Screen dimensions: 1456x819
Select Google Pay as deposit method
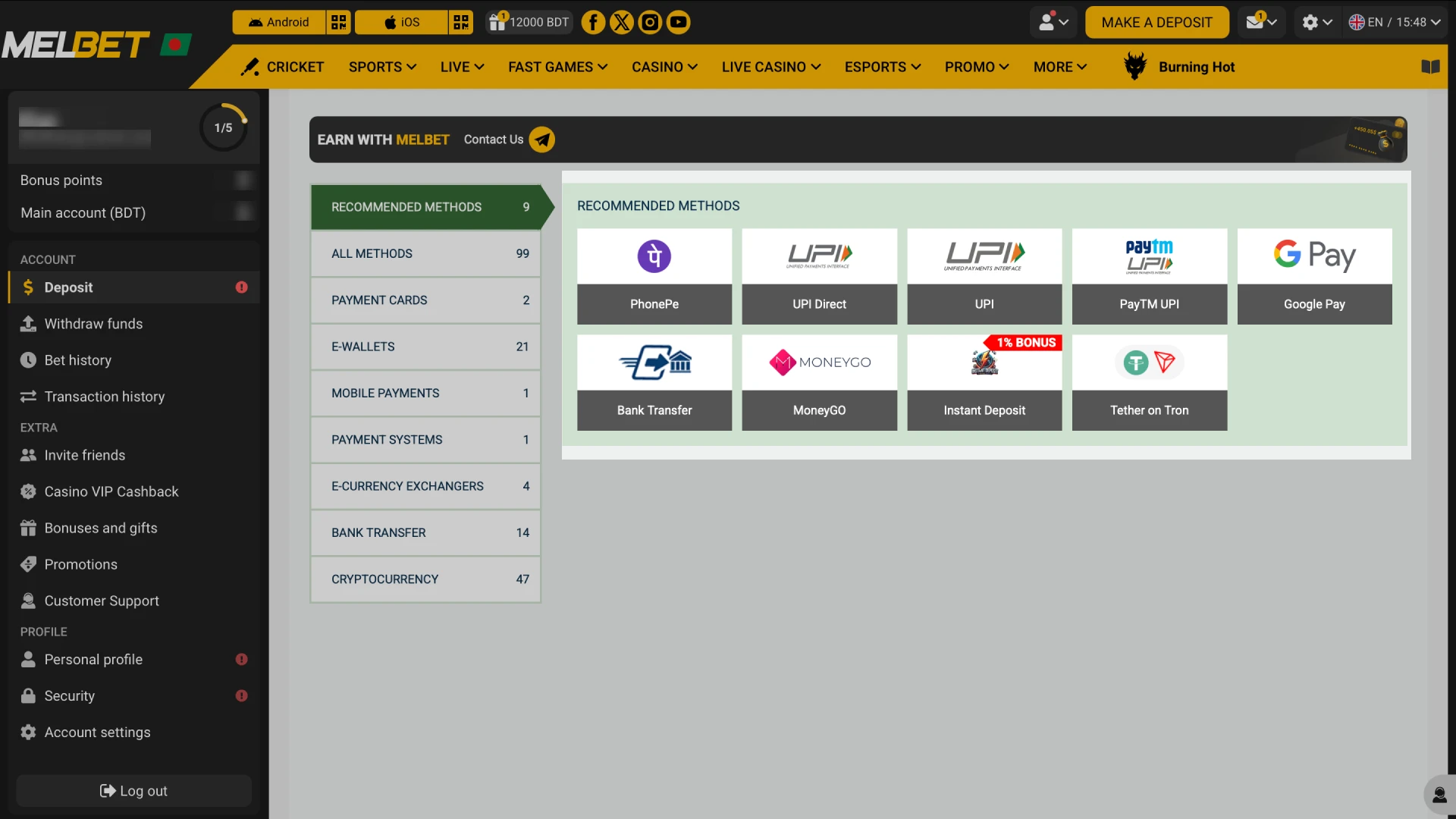(x=1314, y=276)
